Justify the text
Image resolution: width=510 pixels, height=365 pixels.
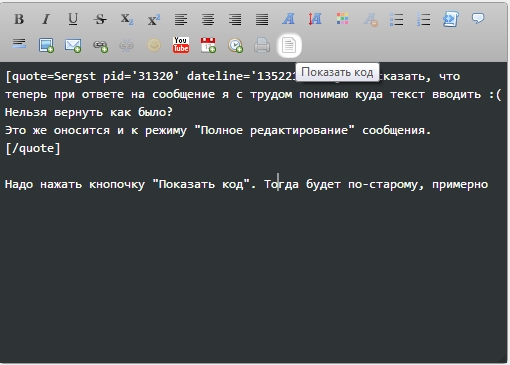(262, 19)
